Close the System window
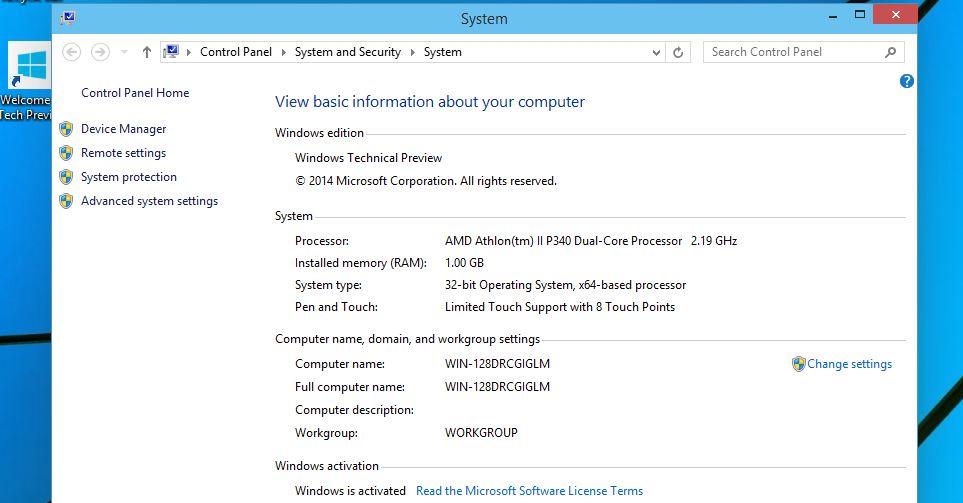The height and width of the screenshot is (503, 963). (895, 15)
